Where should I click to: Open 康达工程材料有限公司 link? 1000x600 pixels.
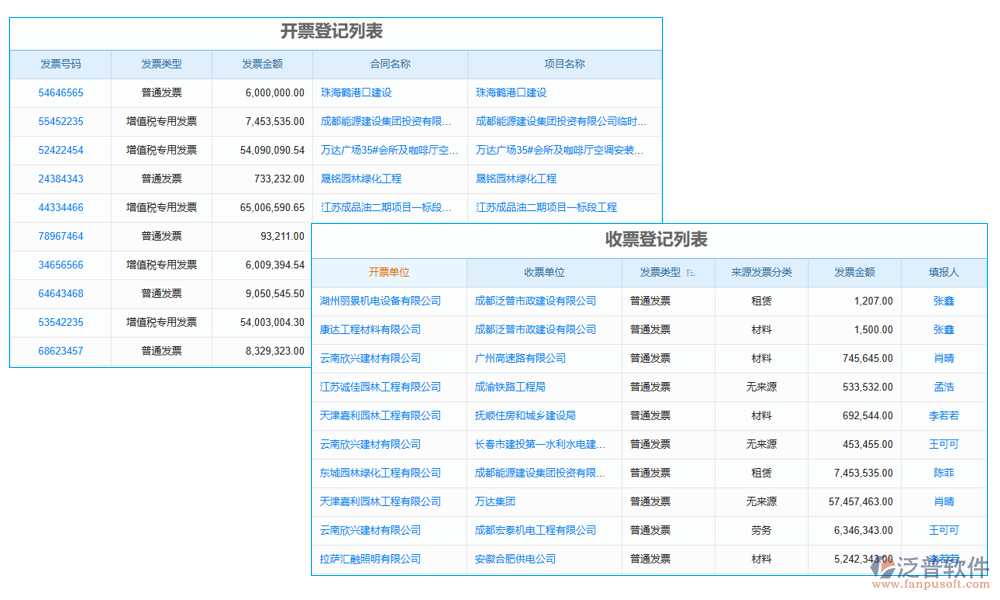click(370, 330)
